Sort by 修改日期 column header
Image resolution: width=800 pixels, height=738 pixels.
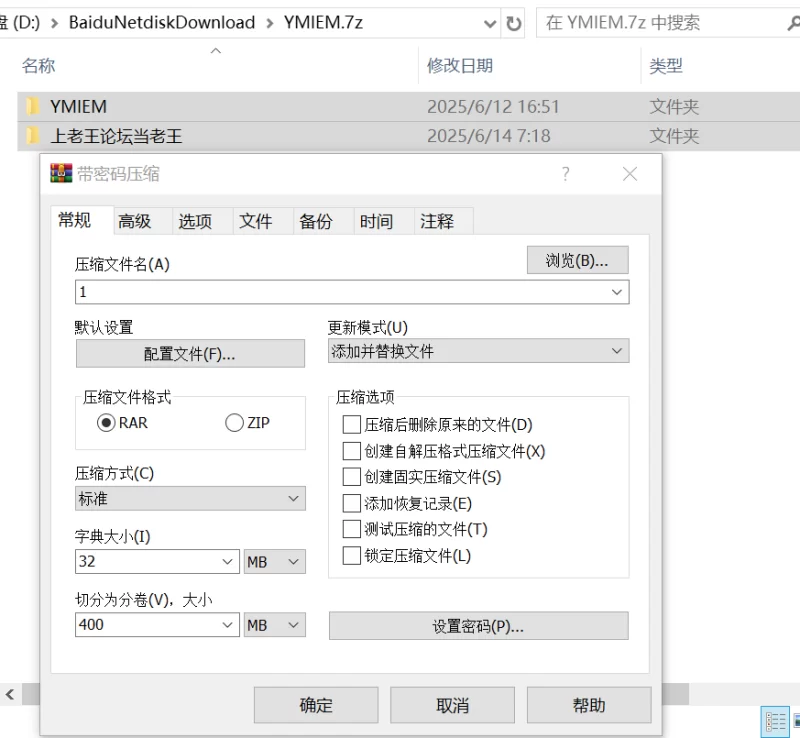click(x=460, y=66)
